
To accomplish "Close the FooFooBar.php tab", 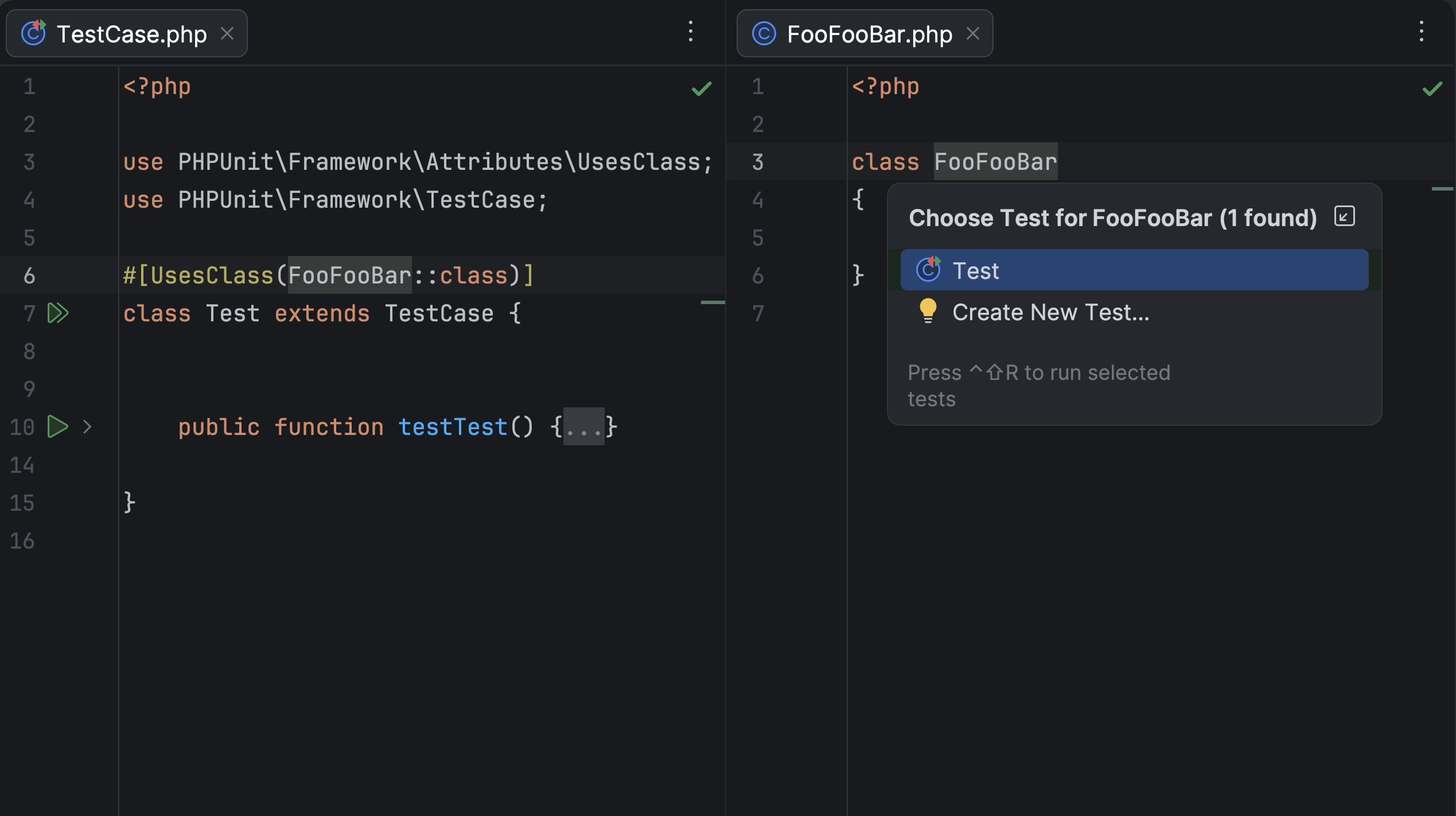I will pyautogui.click(x=974, y=33).
